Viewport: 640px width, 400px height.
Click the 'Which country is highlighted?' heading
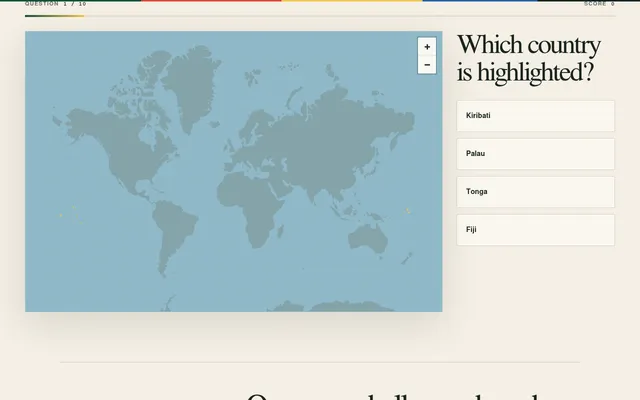pos(529,58)
